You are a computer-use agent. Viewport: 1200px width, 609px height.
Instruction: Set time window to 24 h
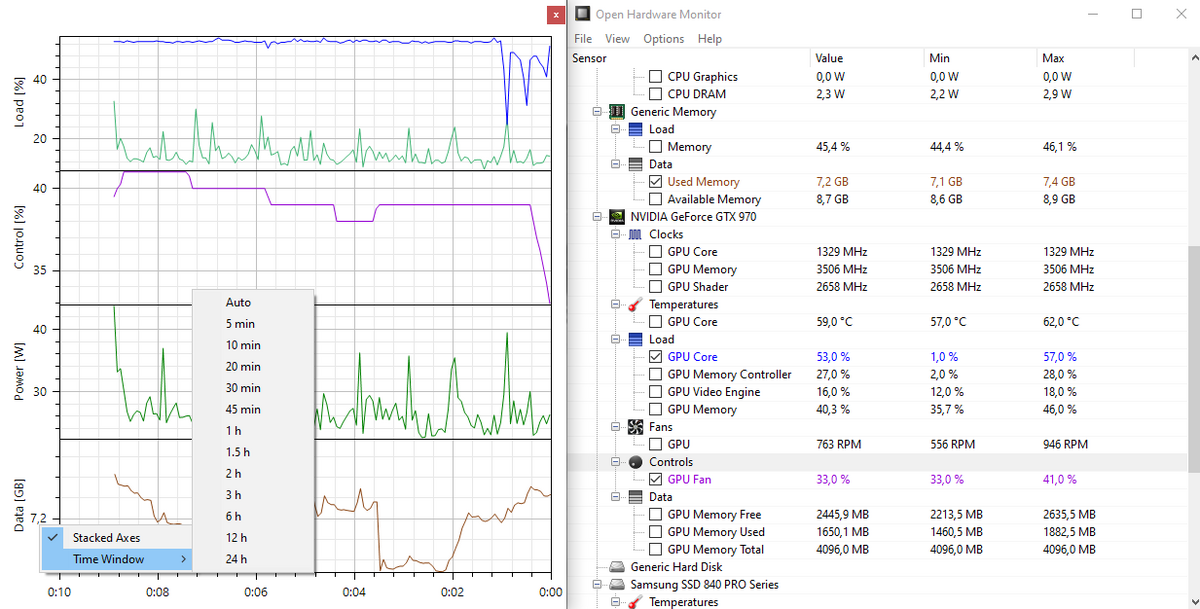pyautogui.click(x=254, y=559)
